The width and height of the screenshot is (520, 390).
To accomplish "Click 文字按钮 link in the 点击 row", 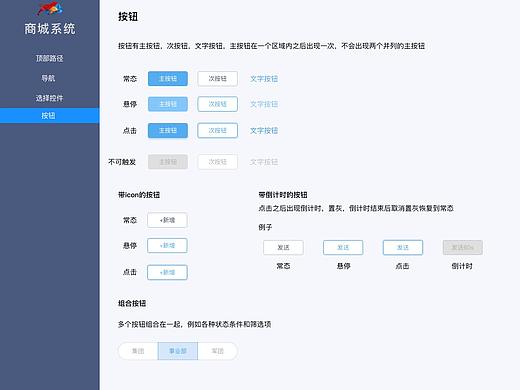I will [264, 131].
